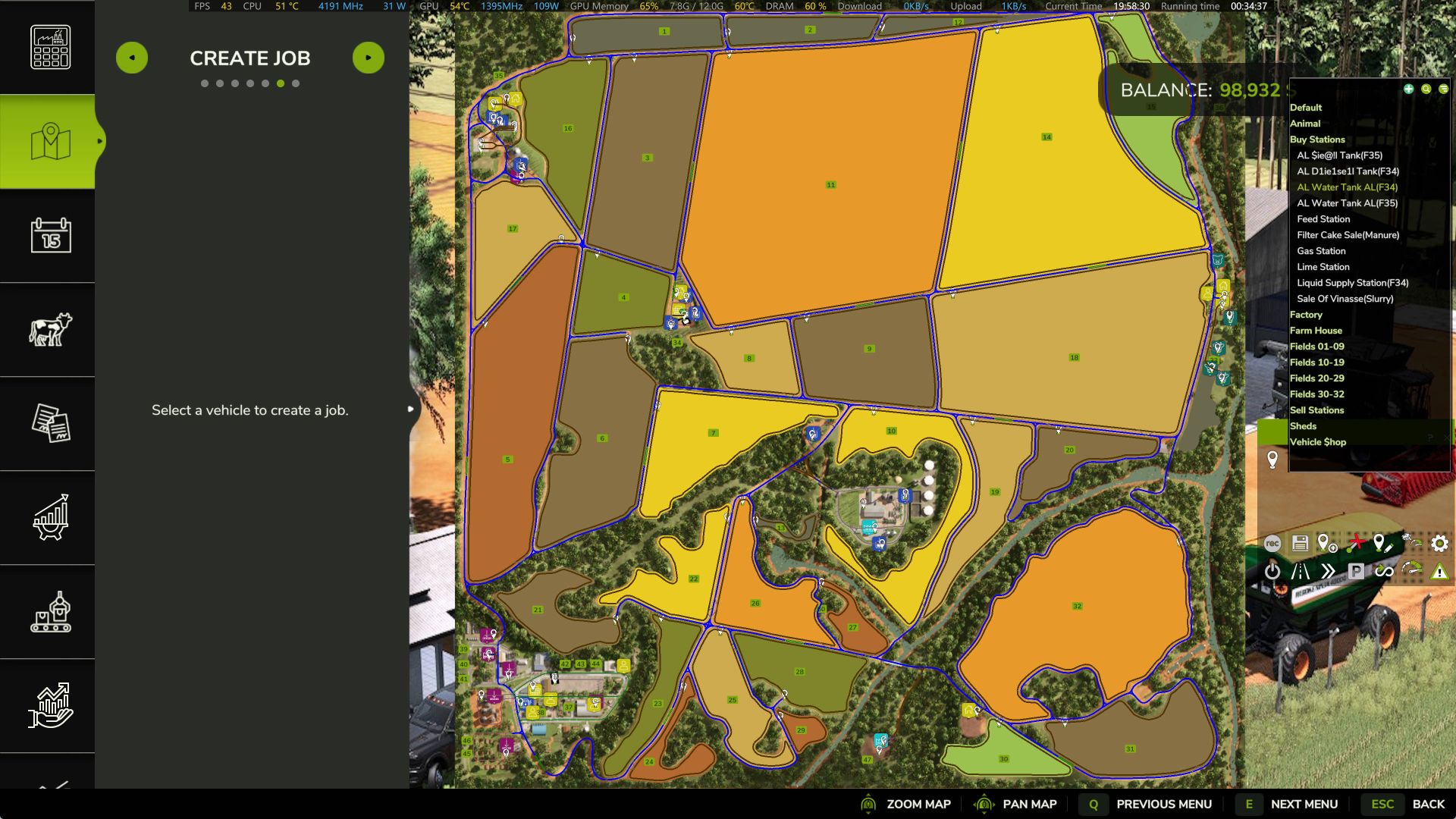The height and width of the screenshot is (819, 1456).
Task: Go to previous Create Job page
Action: [x=132, y=58]
